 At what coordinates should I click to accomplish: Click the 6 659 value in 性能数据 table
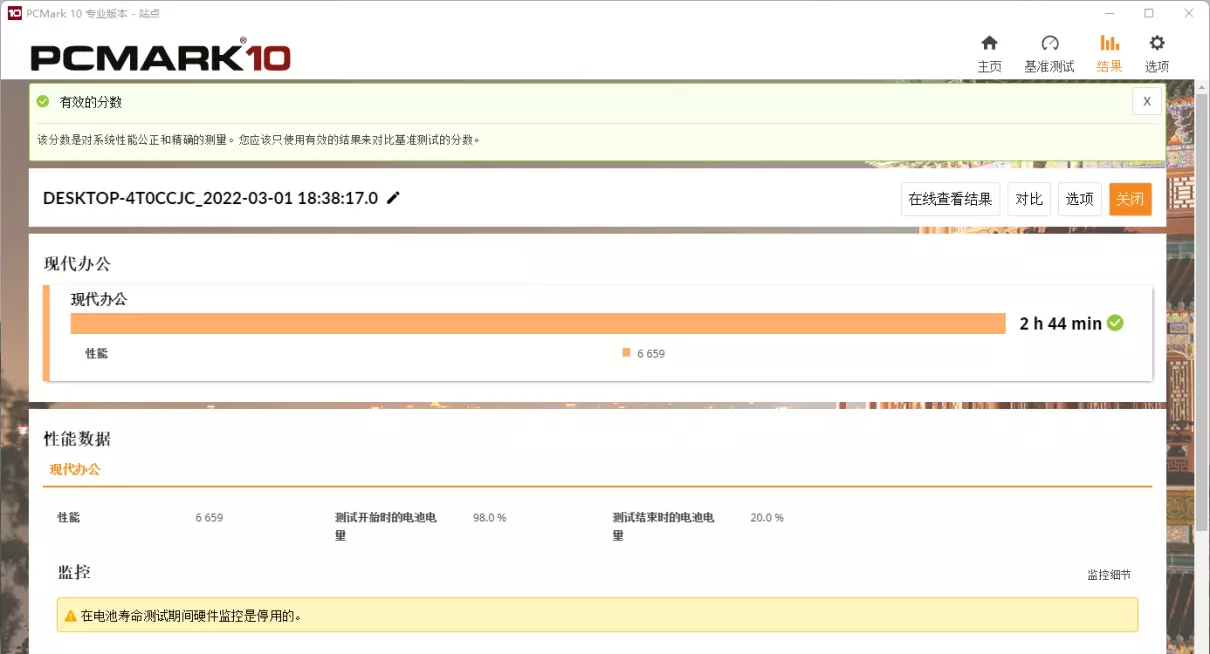pyautogui.click(x=209, y=518)
